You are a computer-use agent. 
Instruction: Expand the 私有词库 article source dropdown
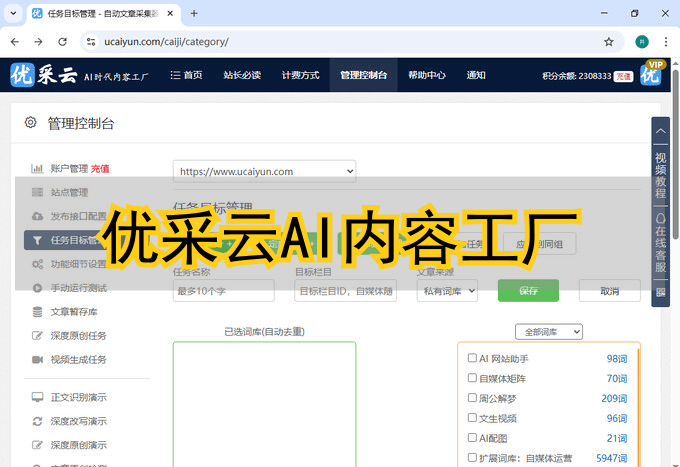click(x=446, y=291)
